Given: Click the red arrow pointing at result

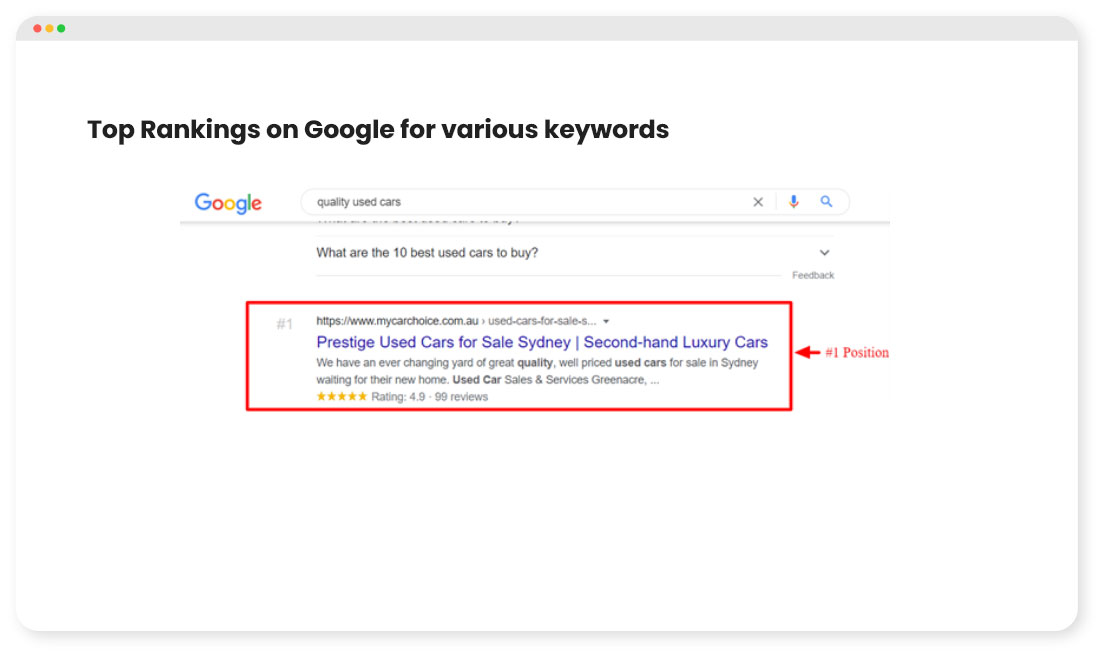Looking at the screenshot, I should (808, 352).
